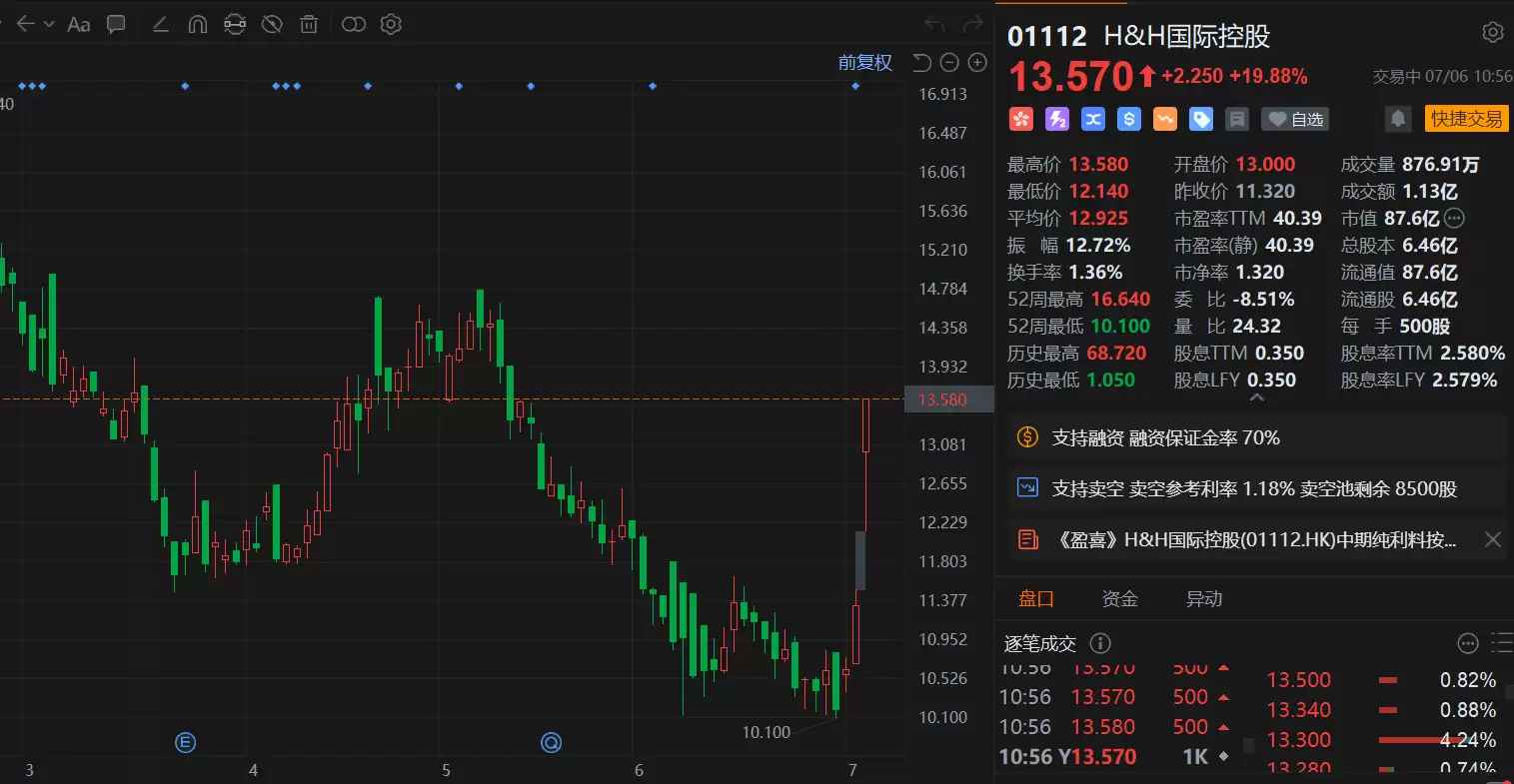Open chart settings gear in toolbar
The height and width of the screenshot is (784, 1514).
[391, 24]
